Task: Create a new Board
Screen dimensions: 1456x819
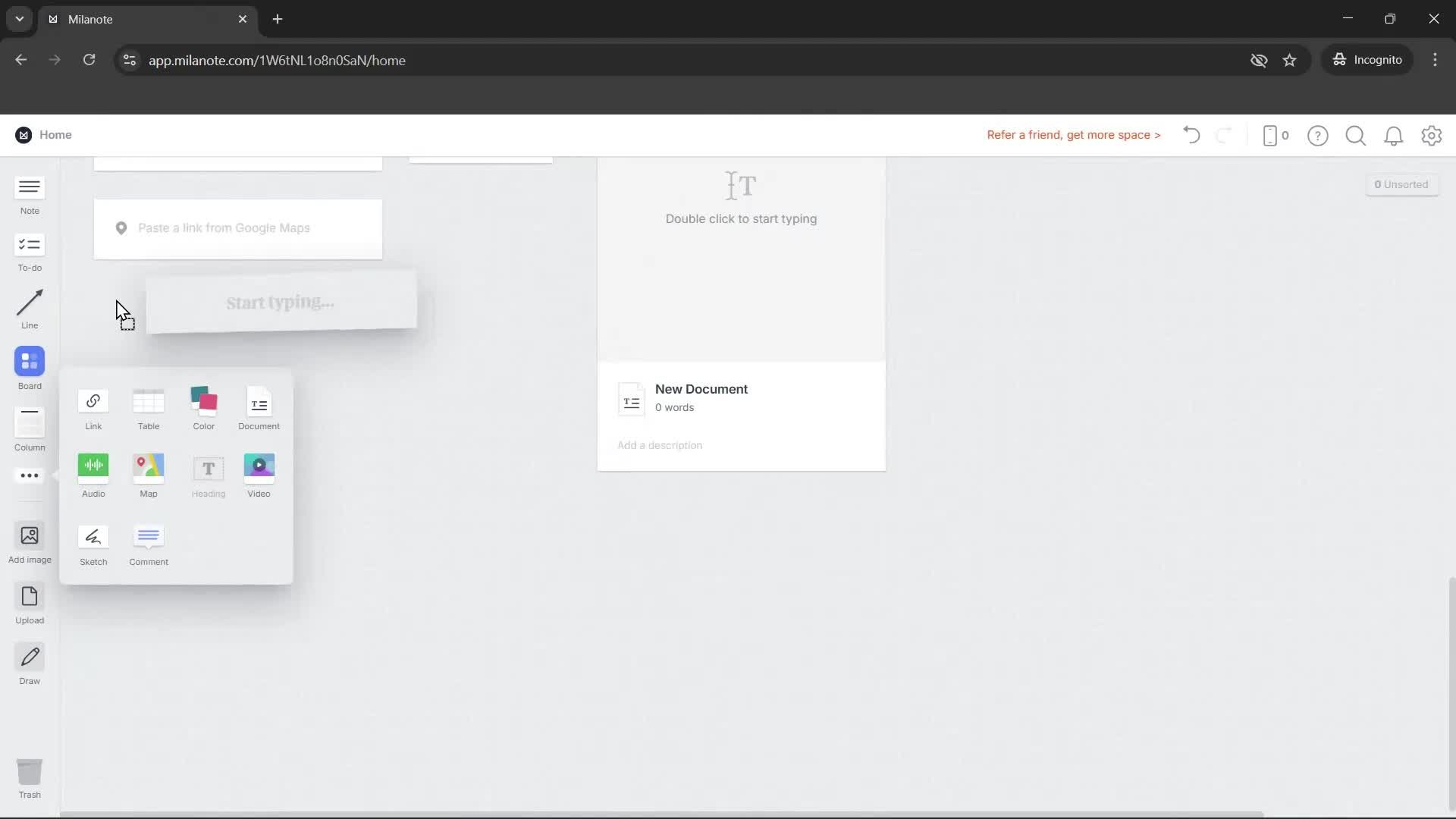Action: [x=29, y=368]
